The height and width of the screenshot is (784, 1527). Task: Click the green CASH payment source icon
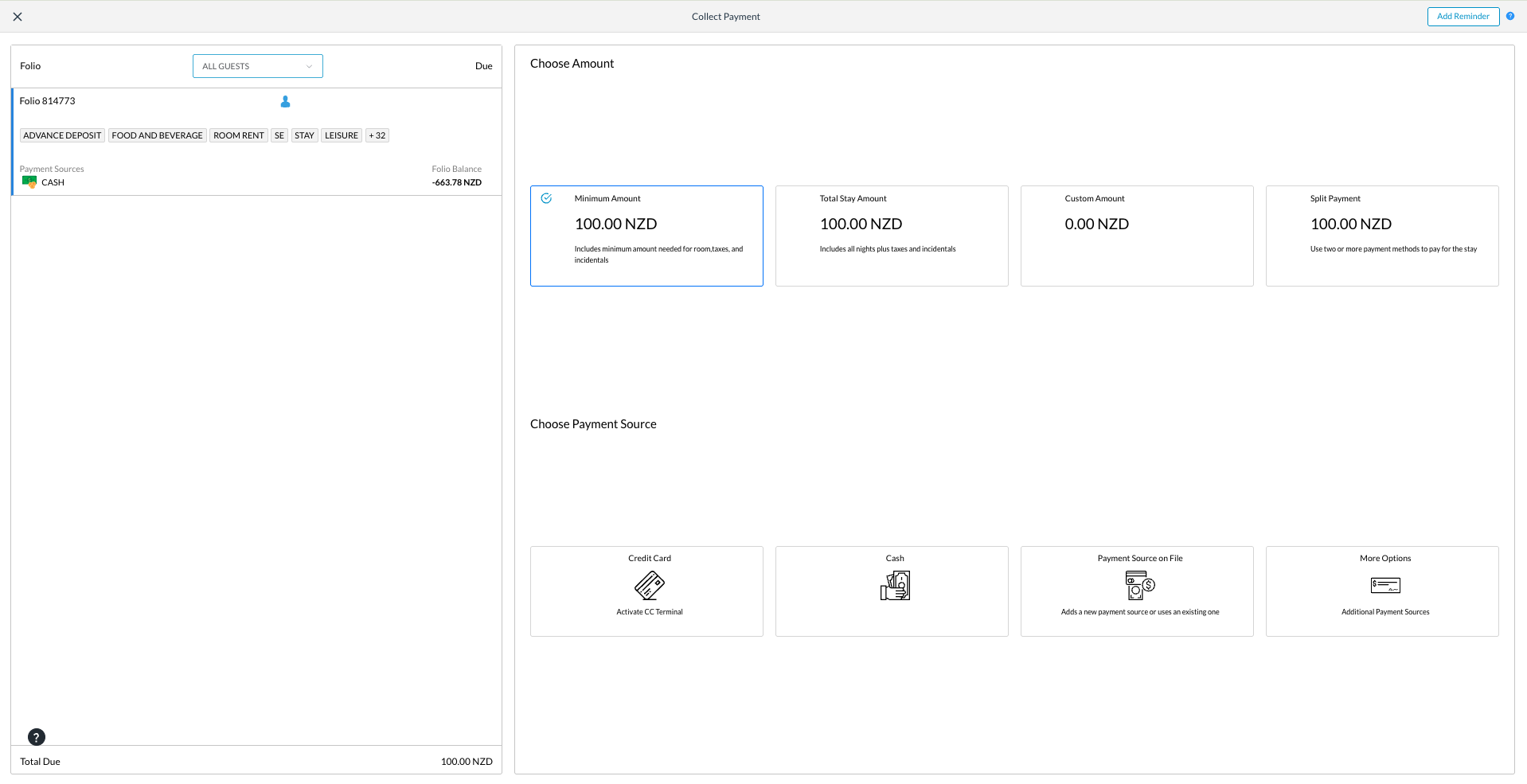tap(29, 182)
